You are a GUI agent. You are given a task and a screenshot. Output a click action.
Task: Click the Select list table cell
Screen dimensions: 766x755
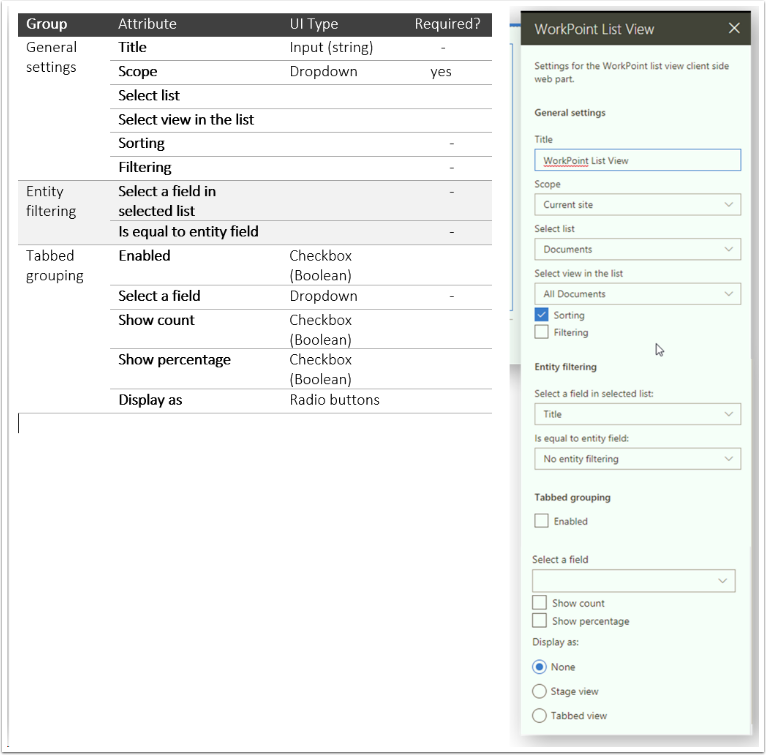click(x=149, y=96)
